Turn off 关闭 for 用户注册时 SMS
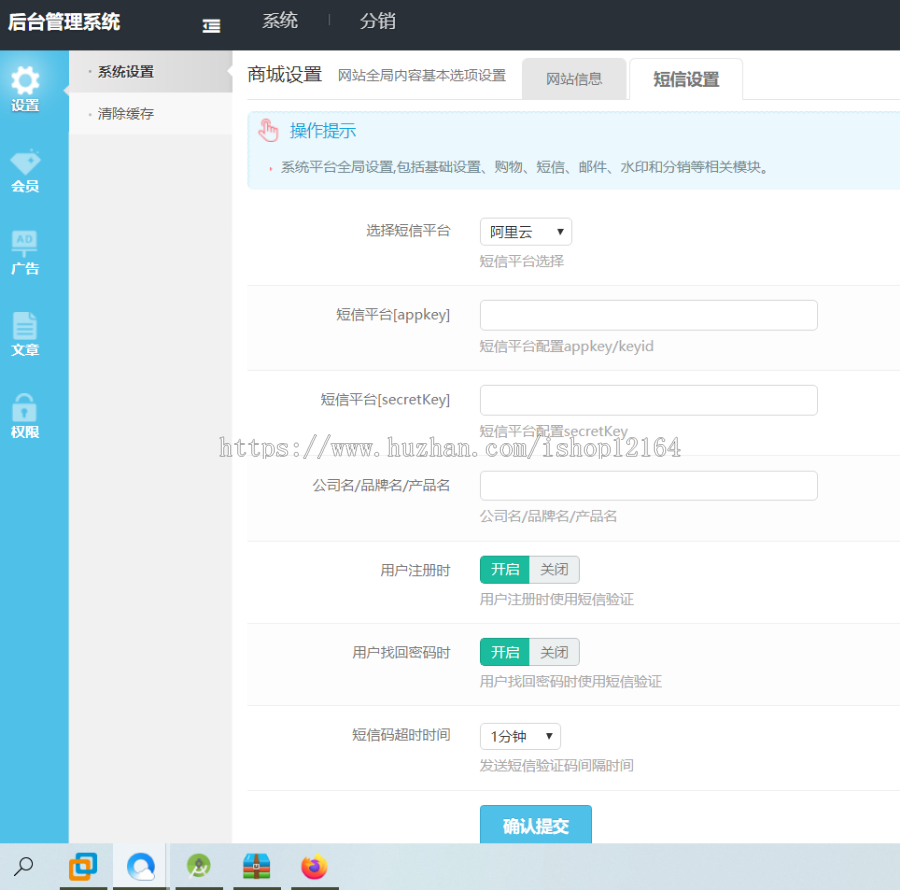 (554, 569)
